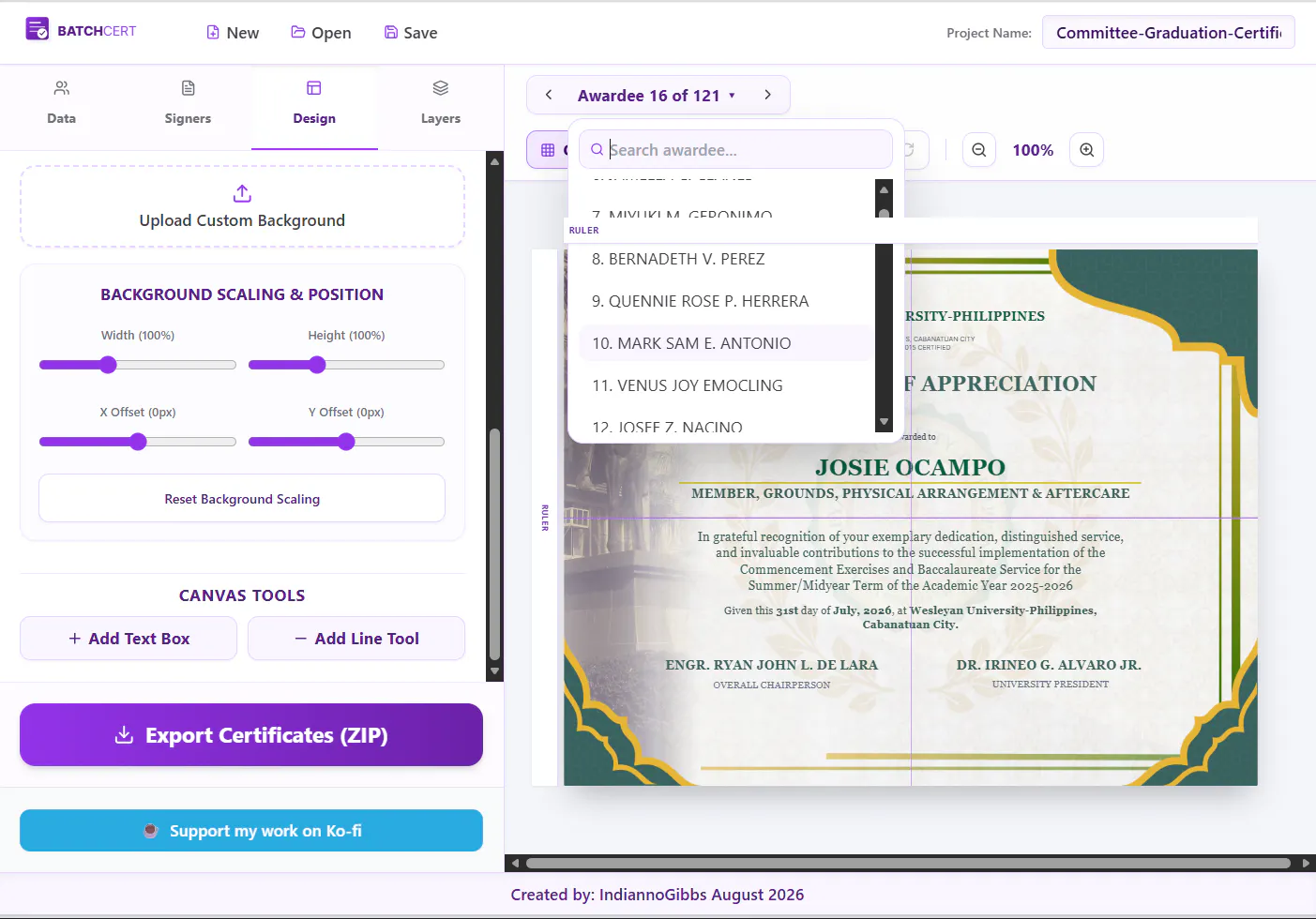Open the Support on Ko-fi link
1316x919 pixels.
point(251,831)
